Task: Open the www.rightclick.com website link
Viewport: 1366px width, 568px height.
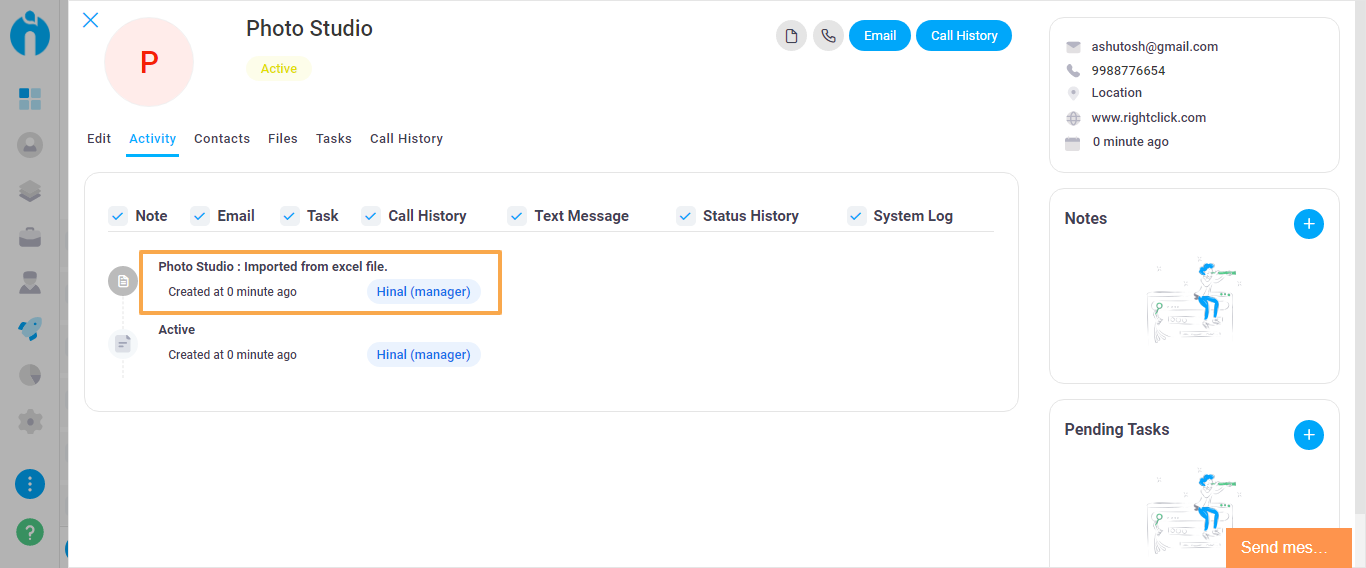Action: [x=1148, y=118]
